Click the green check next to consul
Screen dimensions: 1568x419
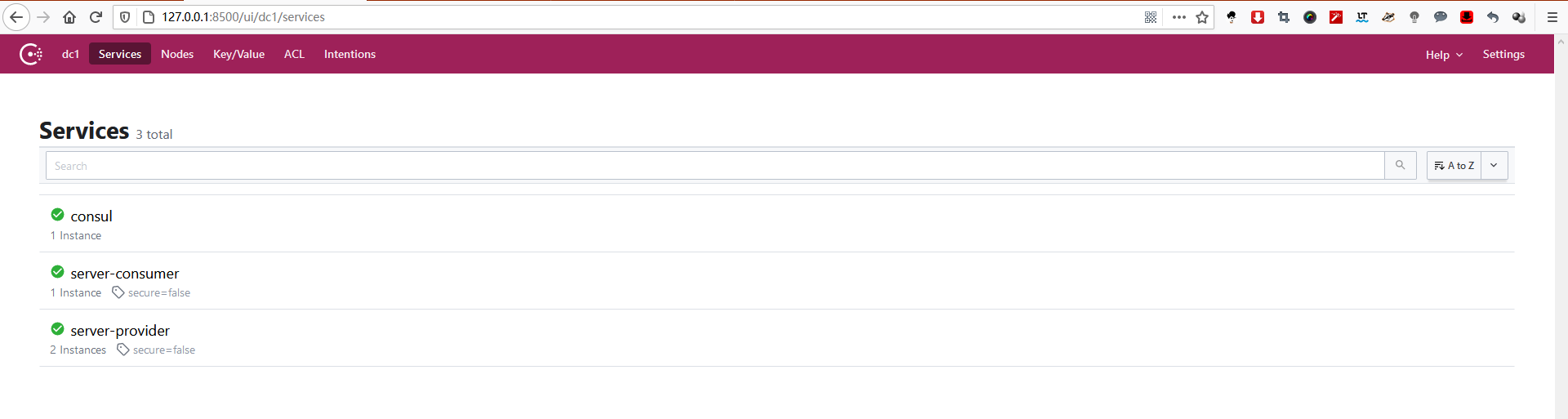tap(57, 215)
